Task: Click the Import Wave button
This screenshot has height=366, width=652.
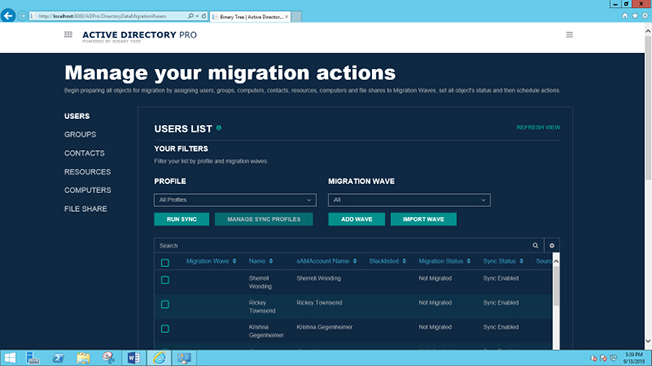Action: [423, 219]
